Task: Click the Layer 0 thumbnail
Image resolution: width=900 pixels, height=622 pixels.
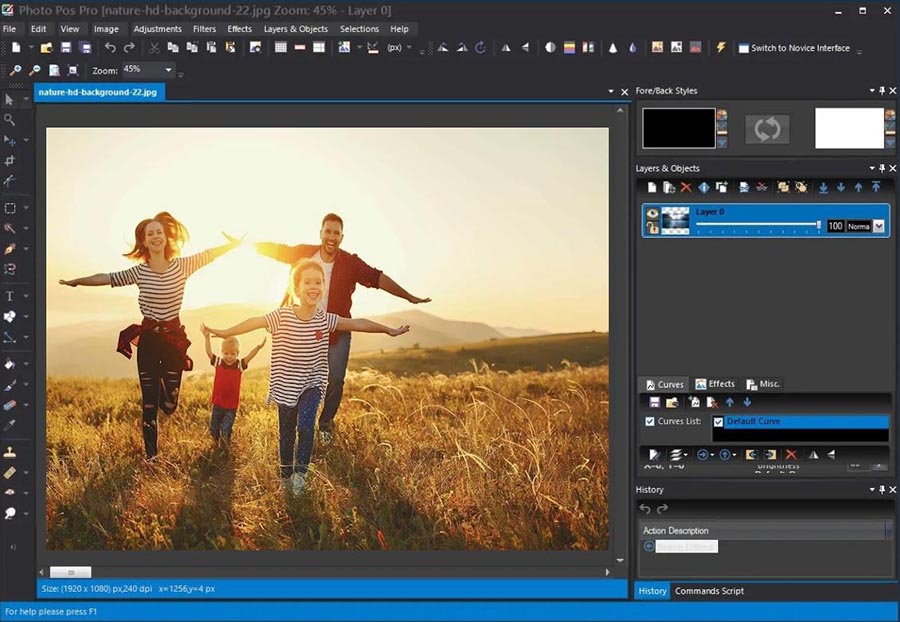Action: pyautogui.click(x=676, y=220)
